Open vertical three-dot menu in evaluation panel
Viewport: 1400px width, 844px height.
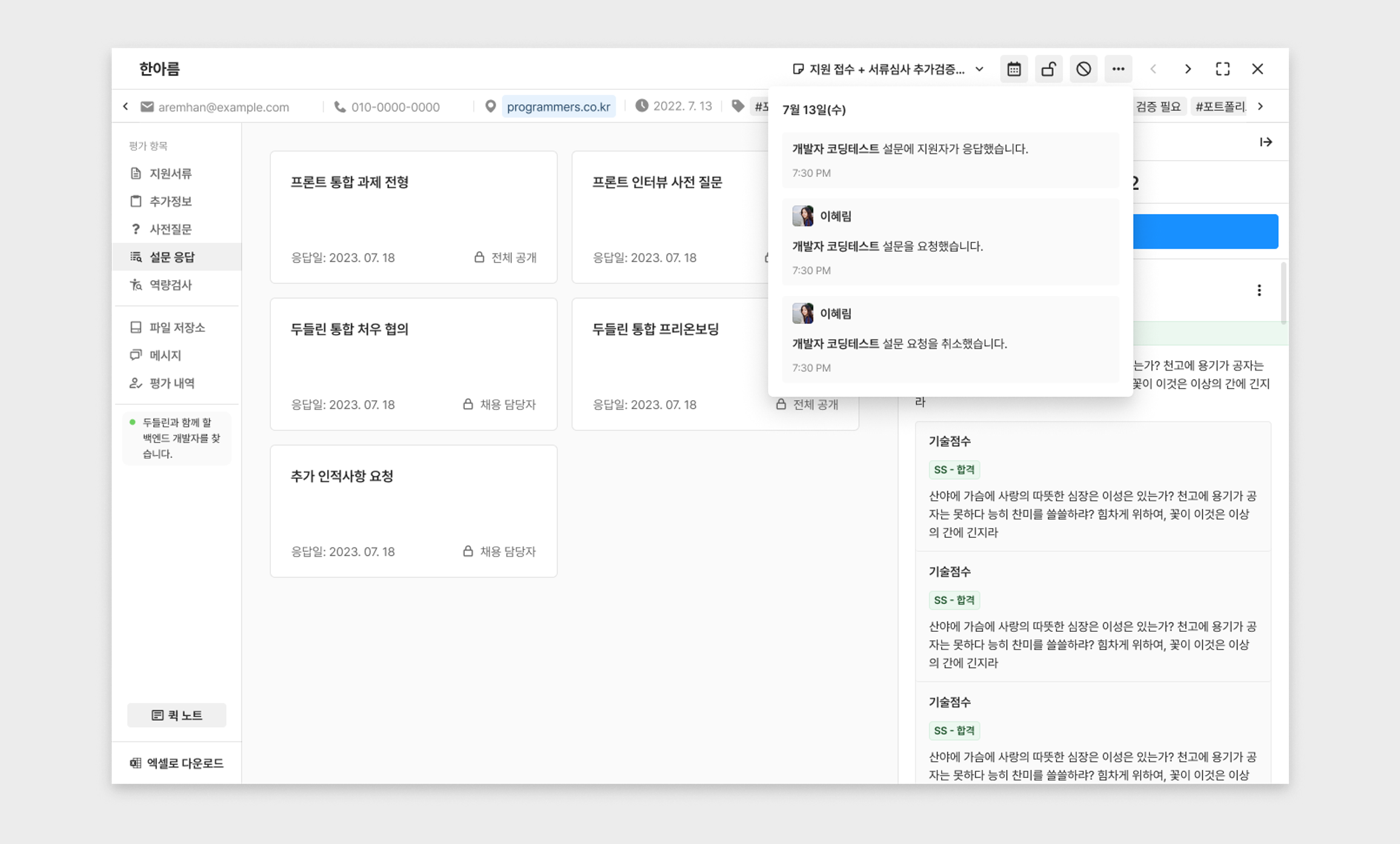pyautogui.click(x=1259, y=290)
